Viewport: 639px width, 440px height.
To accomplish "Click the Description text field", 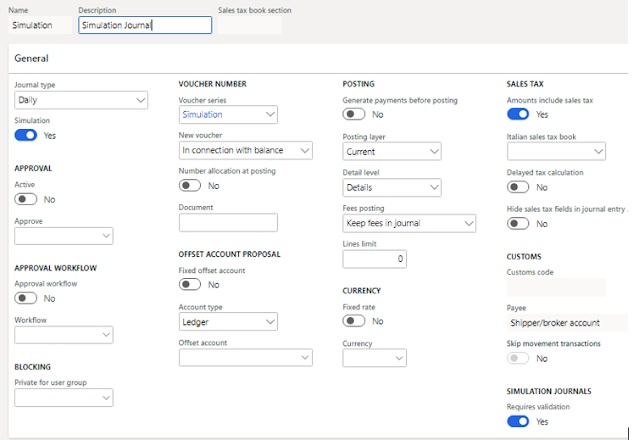I will (144, 25).
